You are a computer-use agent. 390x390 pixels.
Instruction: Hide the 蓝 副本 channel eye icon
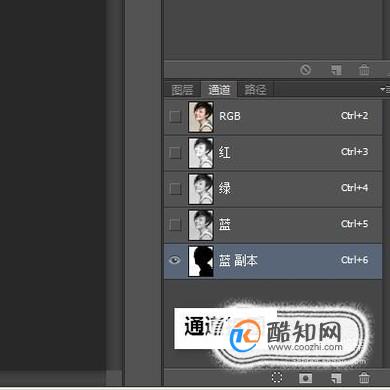175,260
